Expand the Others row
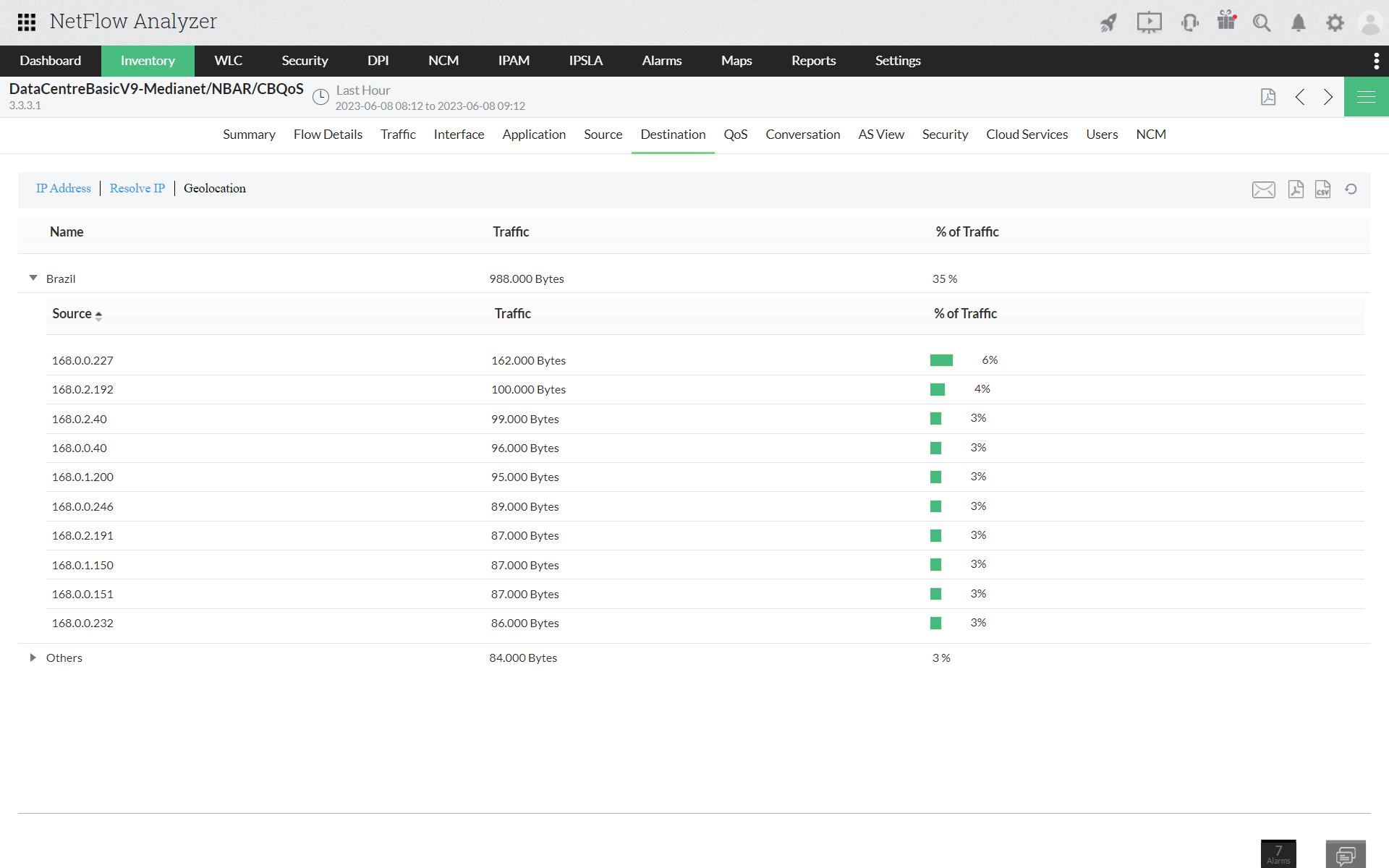Image resolution: width=1389 pixels, height=868 pixels. tap(33, 658)
